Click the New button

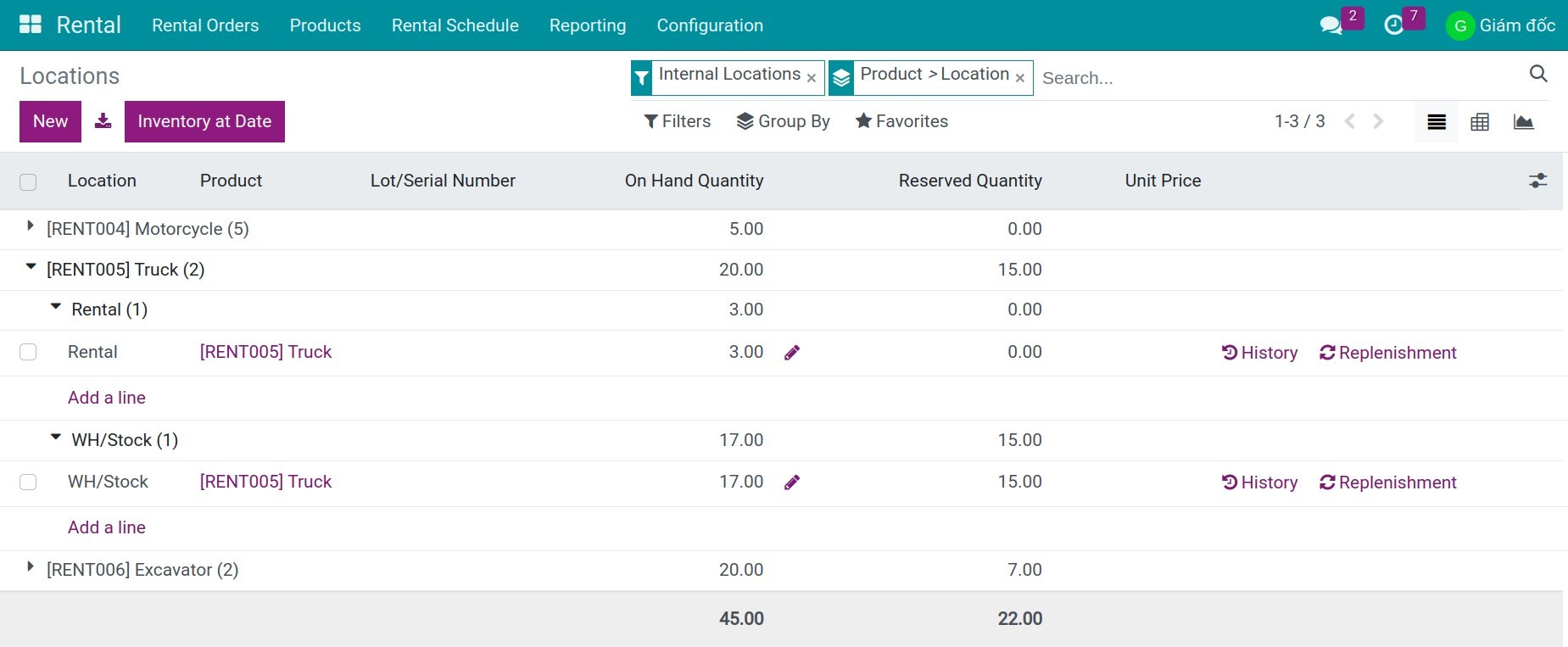coord(50,121)
